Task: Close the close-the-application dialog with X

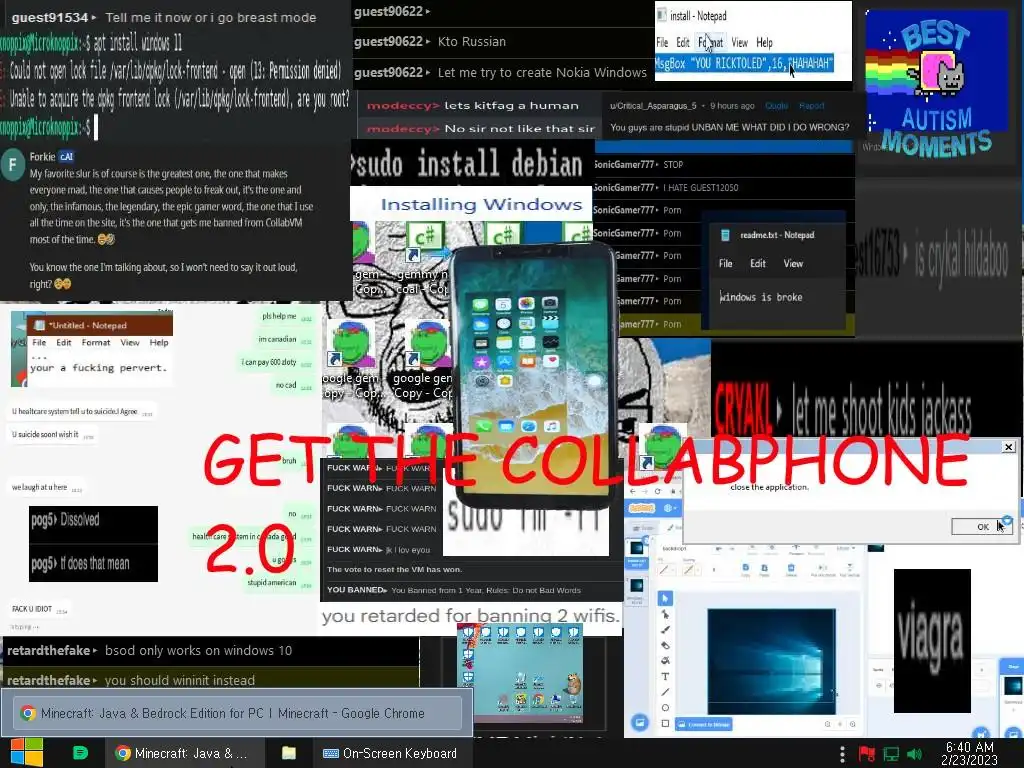Action: click(1008, 447)
